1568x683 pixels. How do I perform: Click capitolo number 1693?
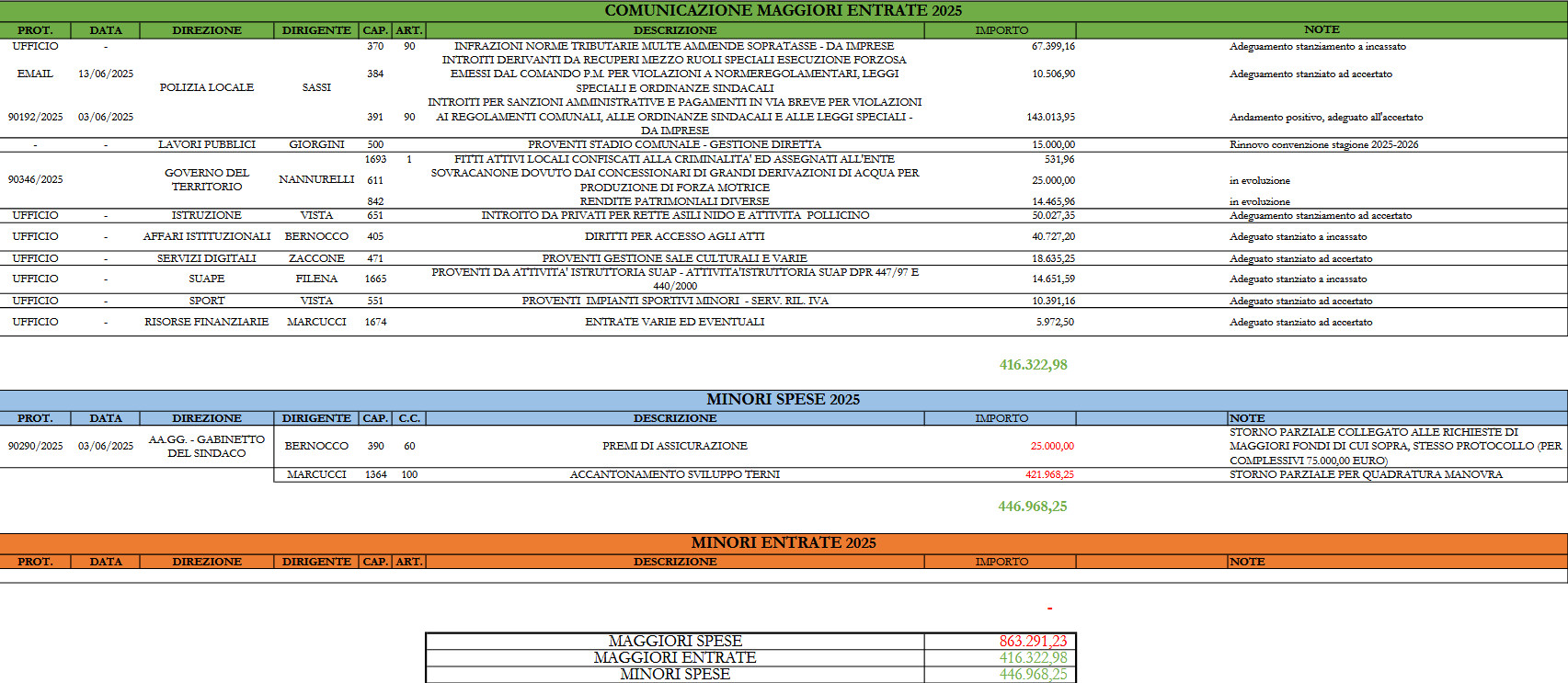pos(375,159)
